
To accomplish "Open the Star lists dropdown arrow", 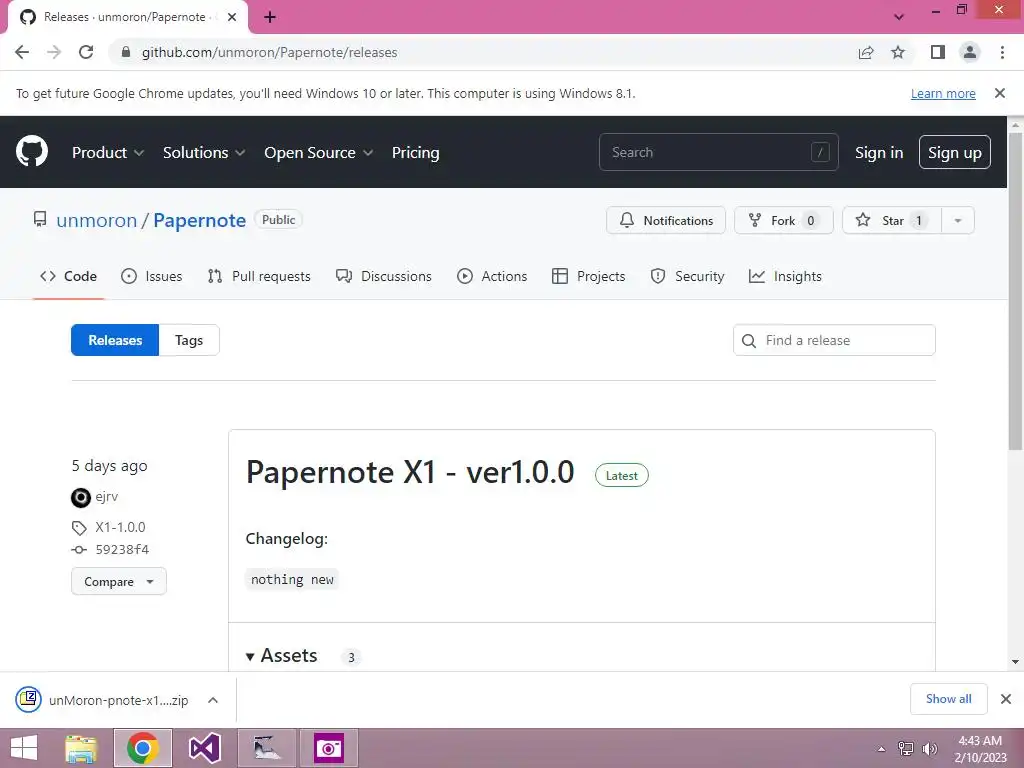I will 958,221.
